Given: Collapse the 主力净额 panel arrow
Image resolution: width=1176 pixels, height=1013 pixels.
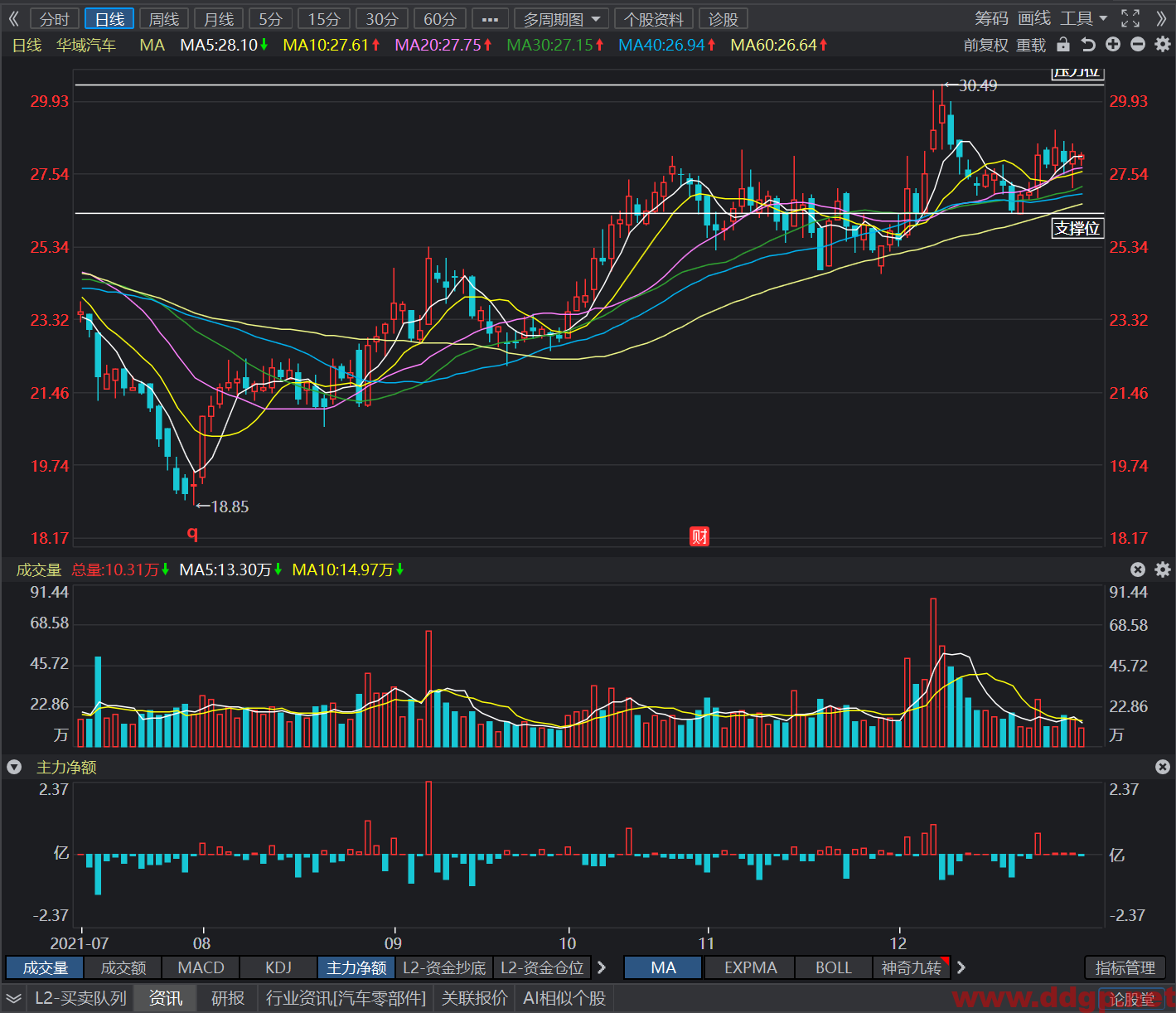Looking at the screenshot, I should point(14,767).
